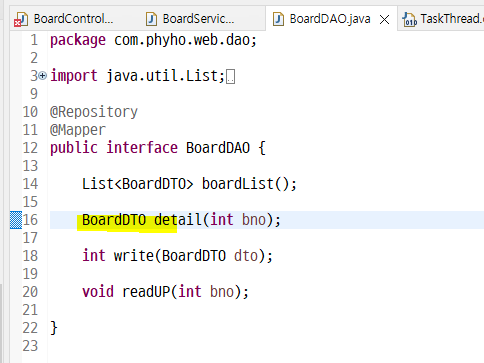
Task: Click the 'void' keyword on line 20
Action: (x=98, y=292)
